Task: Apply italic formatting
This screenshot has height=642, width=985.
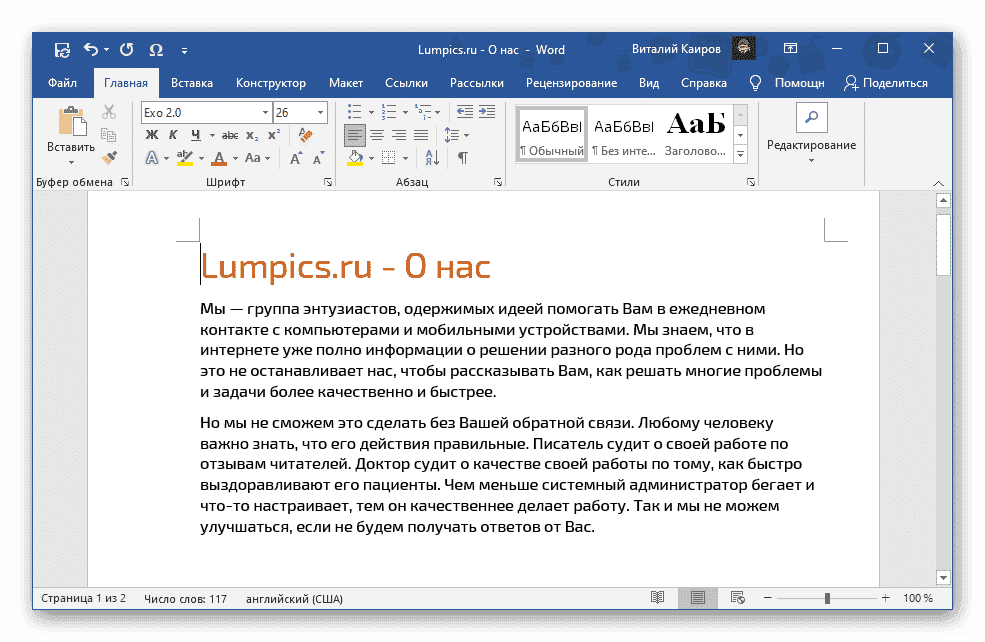Action: click(x=174, y=134)
